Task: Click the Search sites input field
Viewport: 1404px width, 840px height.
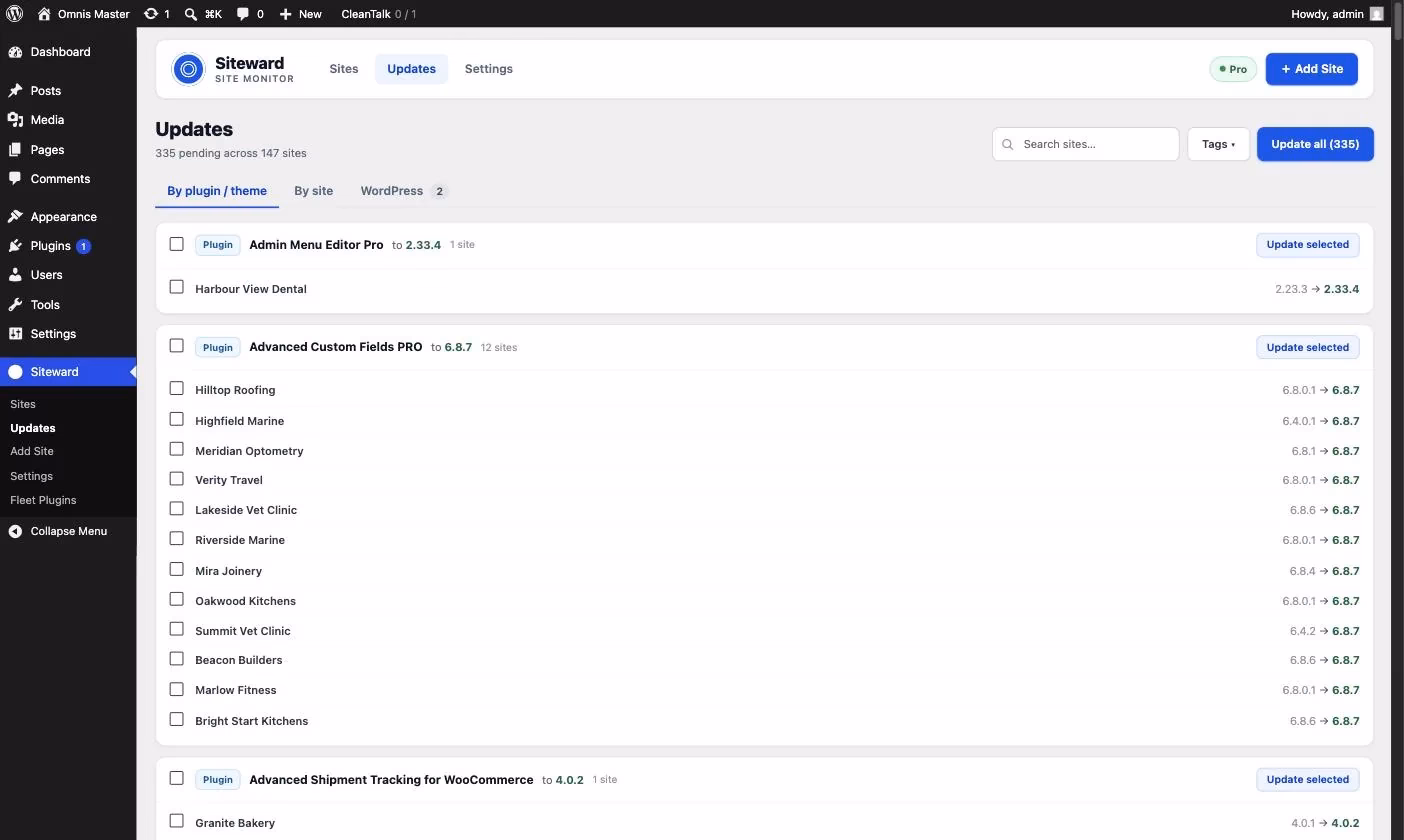Action: click(1086, 144)
